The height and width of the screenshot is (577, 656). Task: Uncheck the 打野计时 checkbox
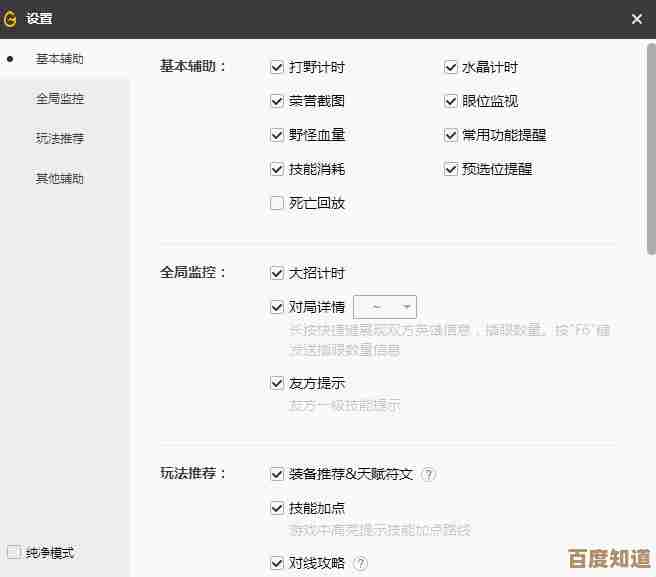coord(277,67)
